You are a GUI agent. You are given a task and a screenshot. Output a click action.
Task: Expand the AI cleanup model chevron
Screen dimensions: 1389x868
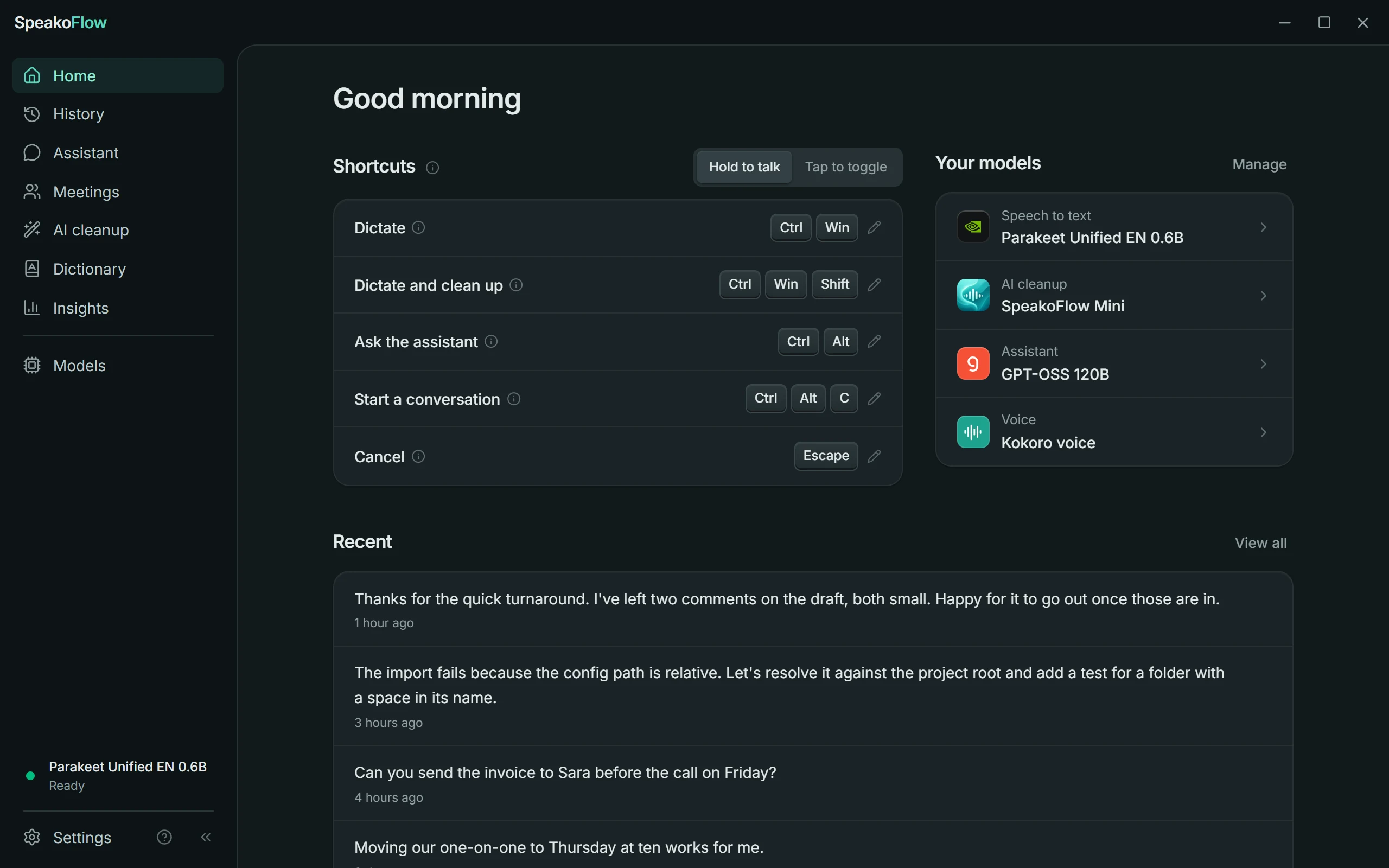(x=1263, y=296)
